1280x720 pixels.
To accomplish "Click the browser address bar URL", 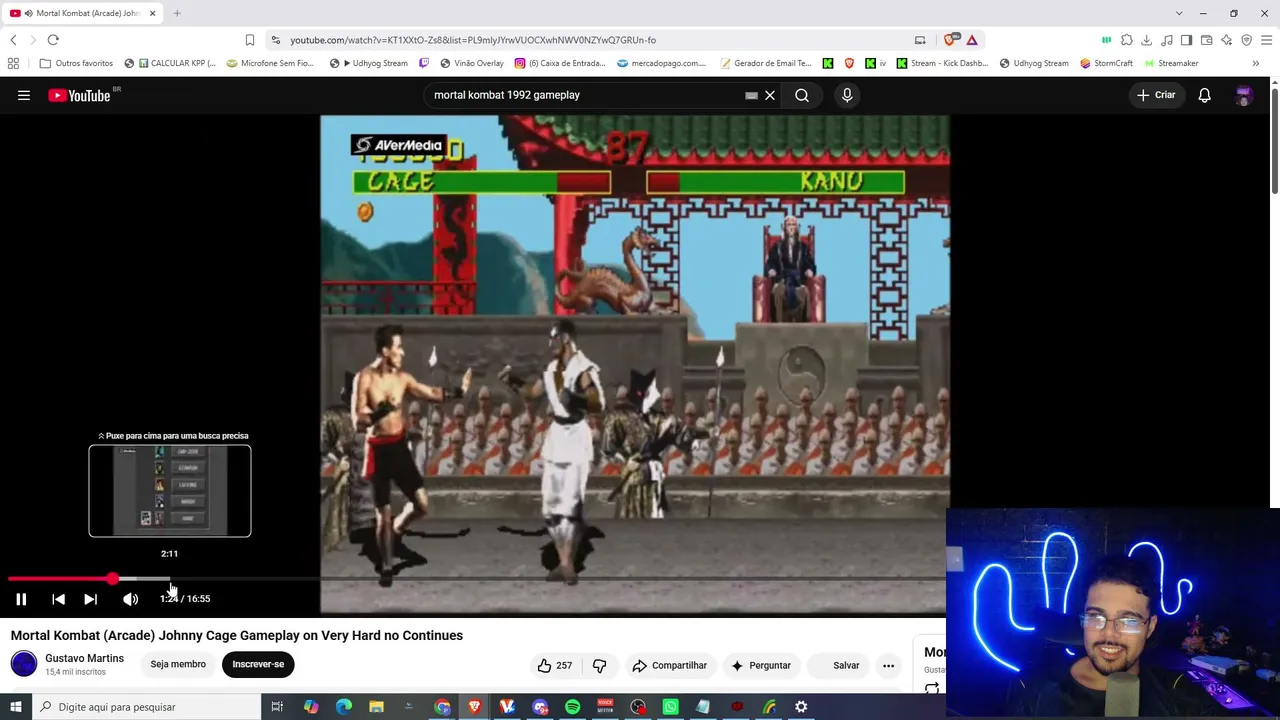I will (473, 40).
